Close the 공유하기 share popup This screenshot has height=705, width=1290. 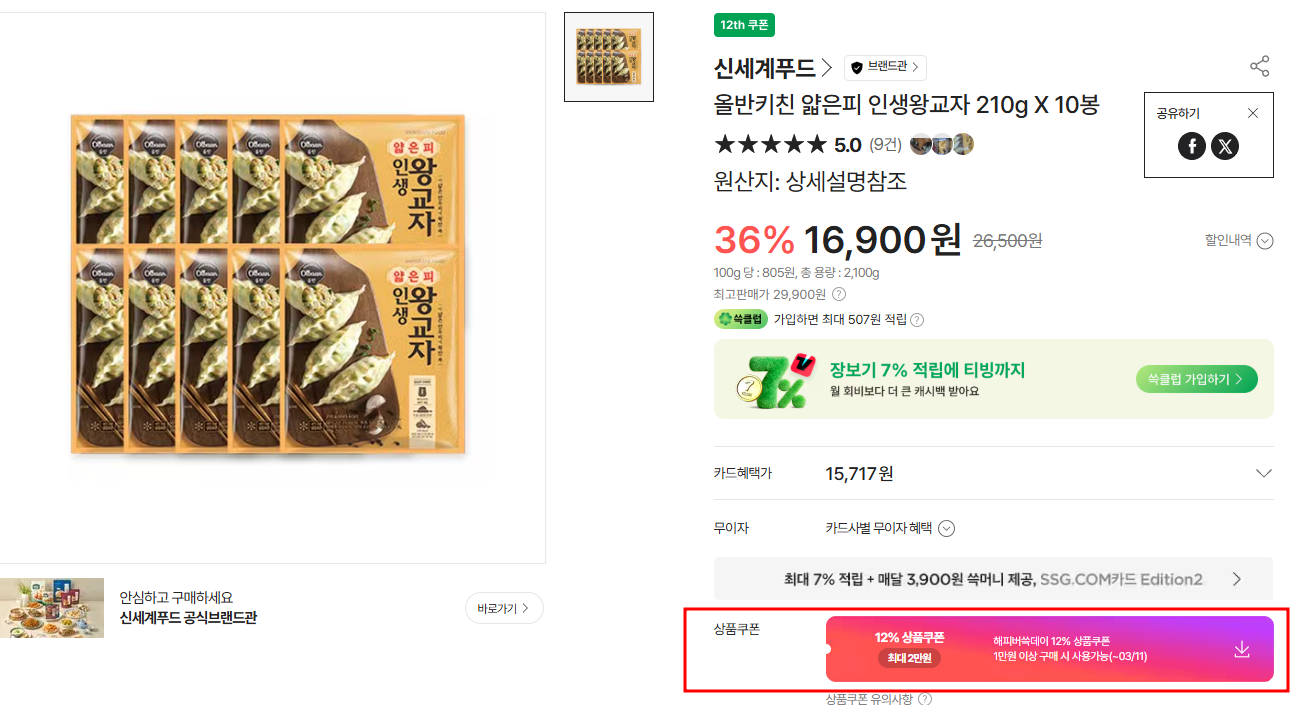coord(1253,113)
